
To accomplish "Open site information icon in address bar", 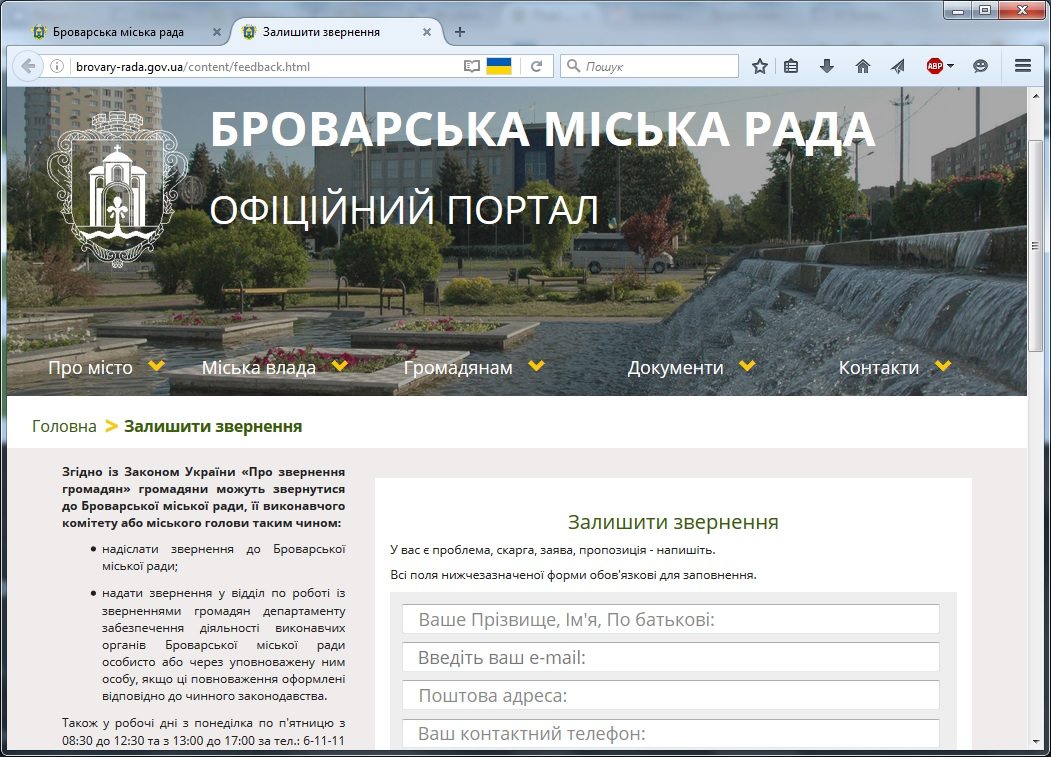I will point(57,66).
